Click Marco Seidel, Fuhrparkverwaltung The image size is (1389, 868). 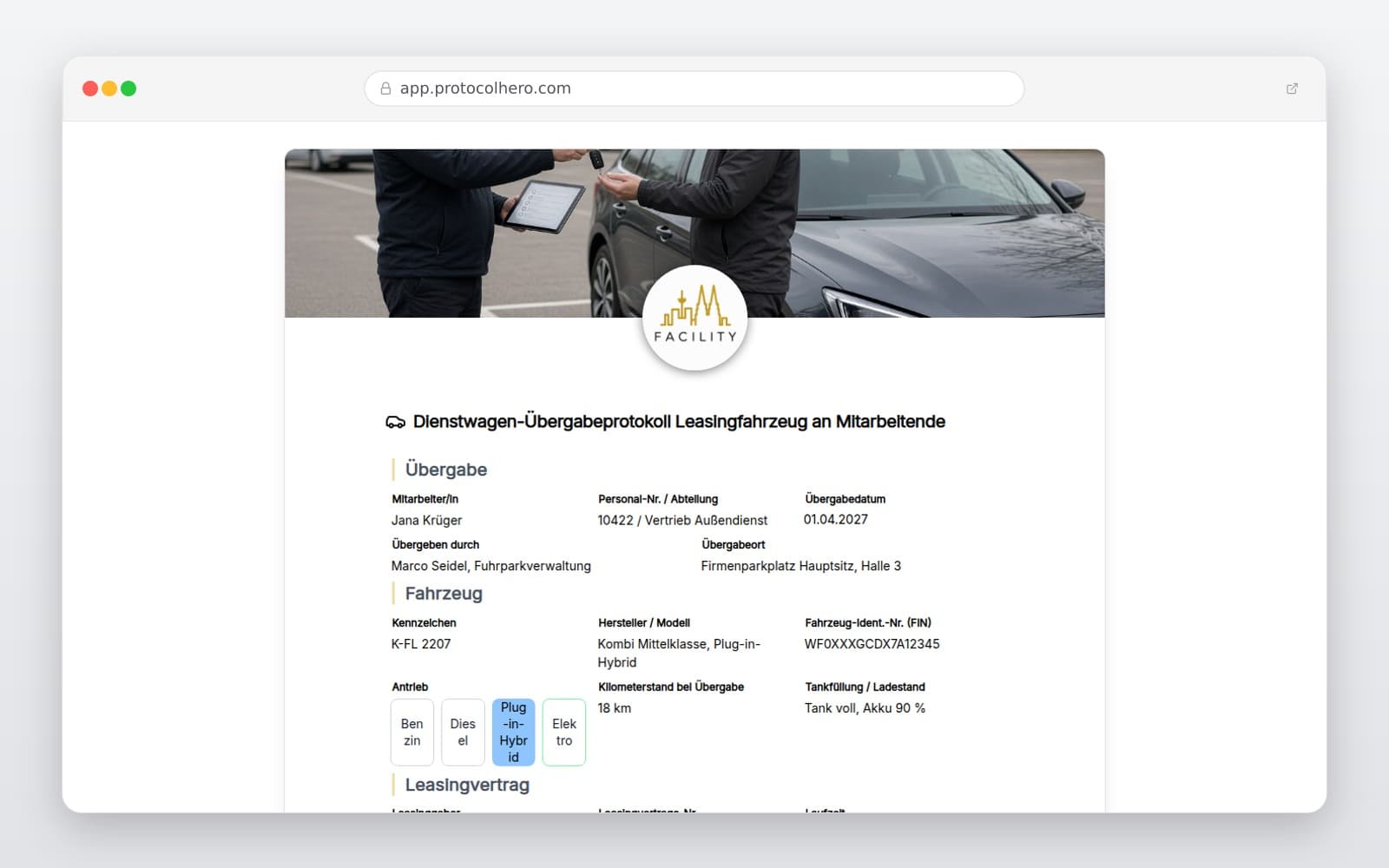click(491, 566)
